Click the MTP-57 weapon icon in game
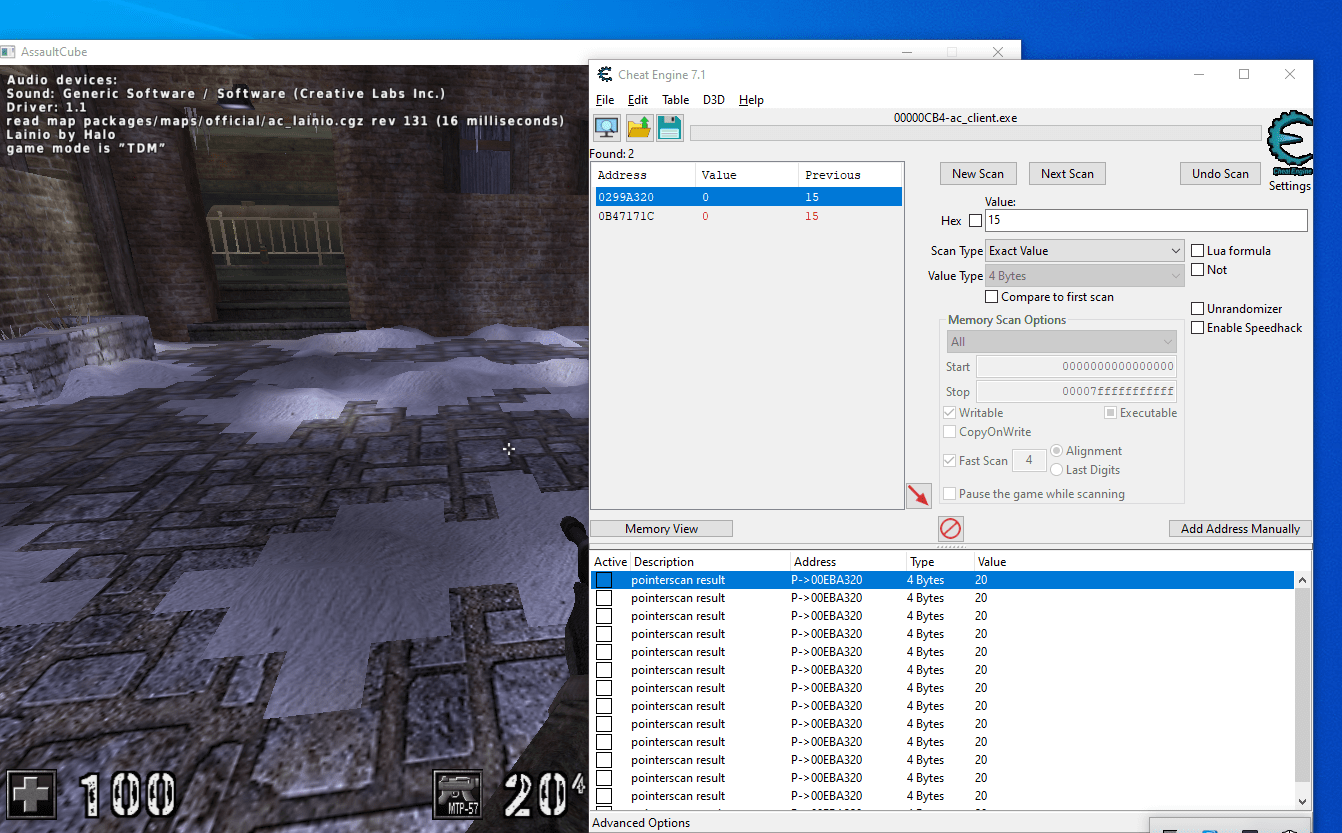The height and width of the screenshot is (833, 1342). click(x=458, y=794)
